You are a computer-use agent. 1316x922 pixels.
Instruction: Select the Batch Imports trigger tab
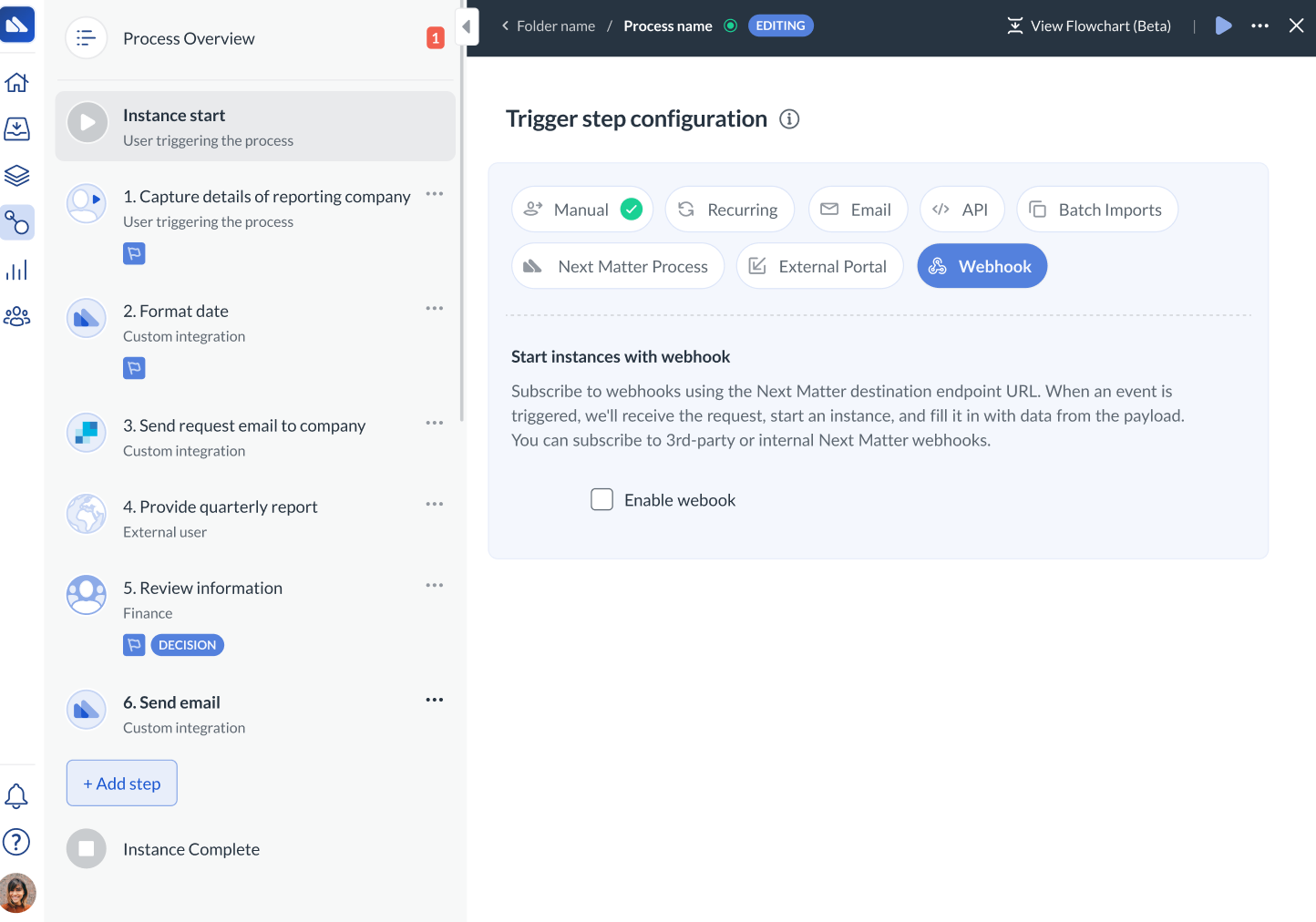click(1097, 210)
